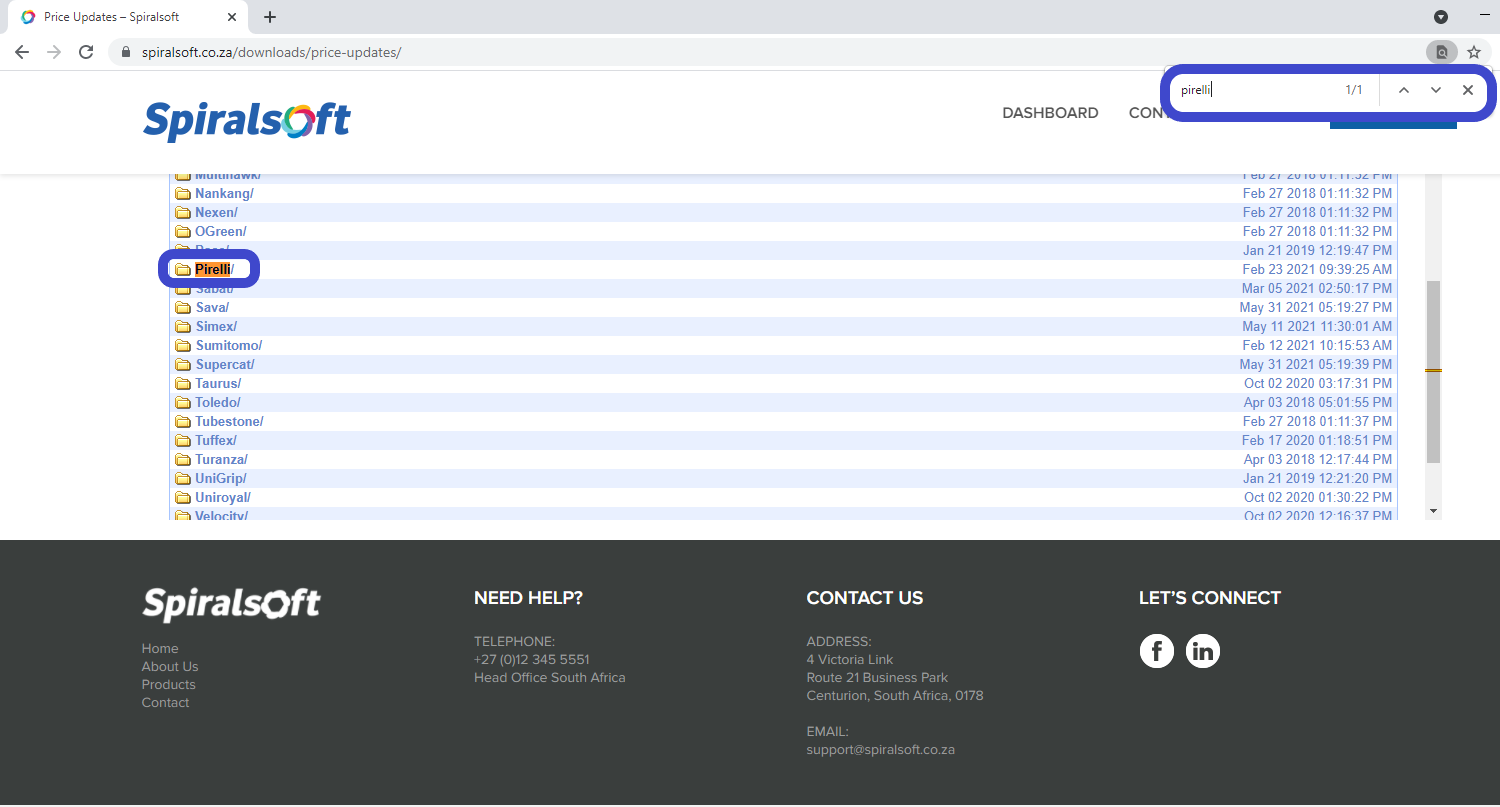Open the Uniroyal folder
Screen dimensions: 1500x807
pos(223,497)
